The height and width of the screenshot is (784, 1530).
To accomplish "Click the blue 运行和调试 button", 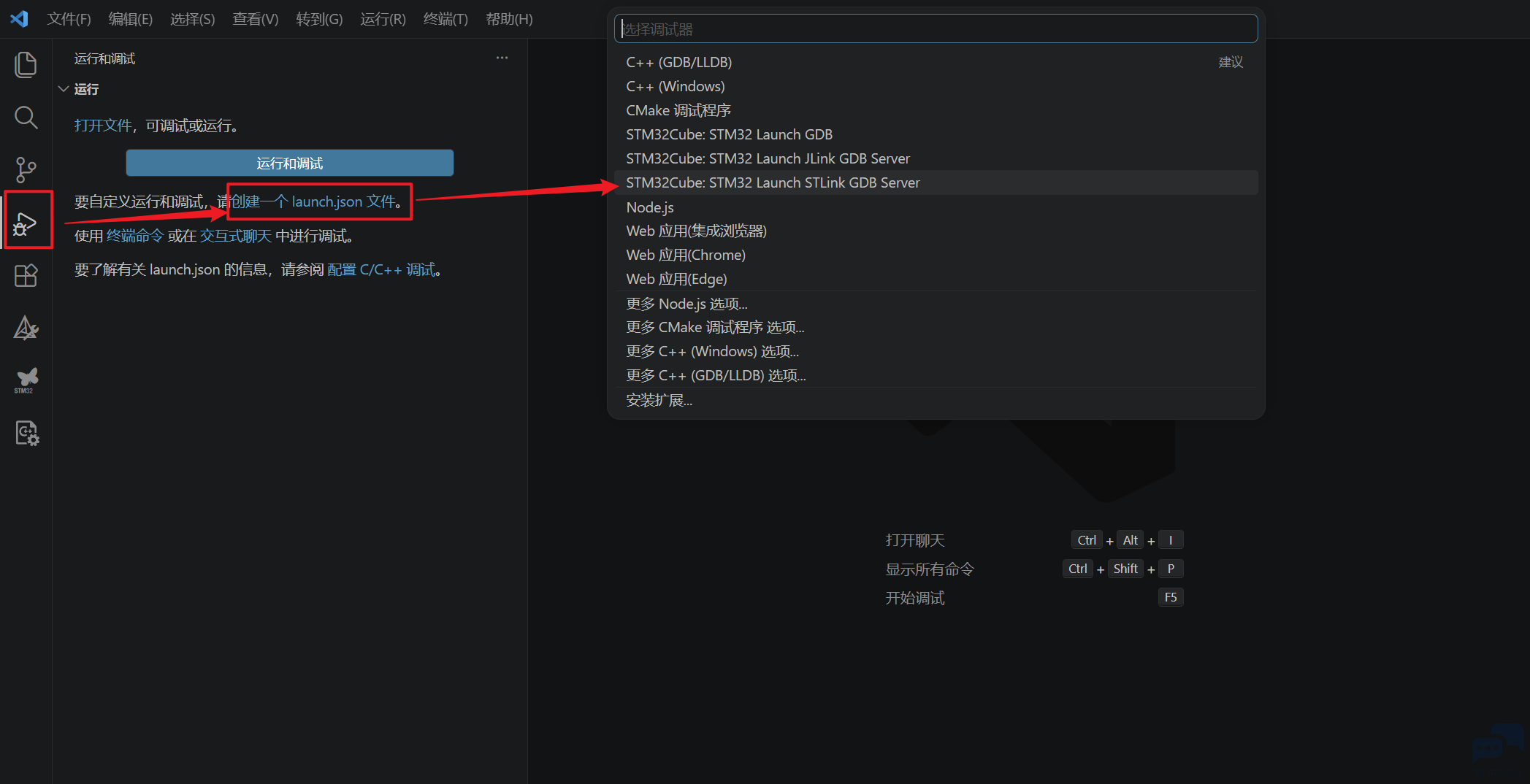I will pyautogui.click(x=290, y=163).
